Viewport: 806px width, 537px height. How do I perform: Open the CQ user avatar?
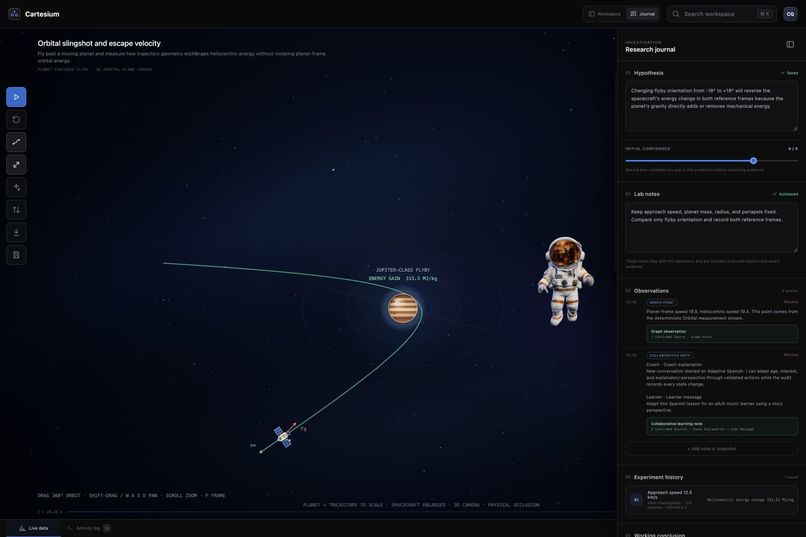pos(790,14)
